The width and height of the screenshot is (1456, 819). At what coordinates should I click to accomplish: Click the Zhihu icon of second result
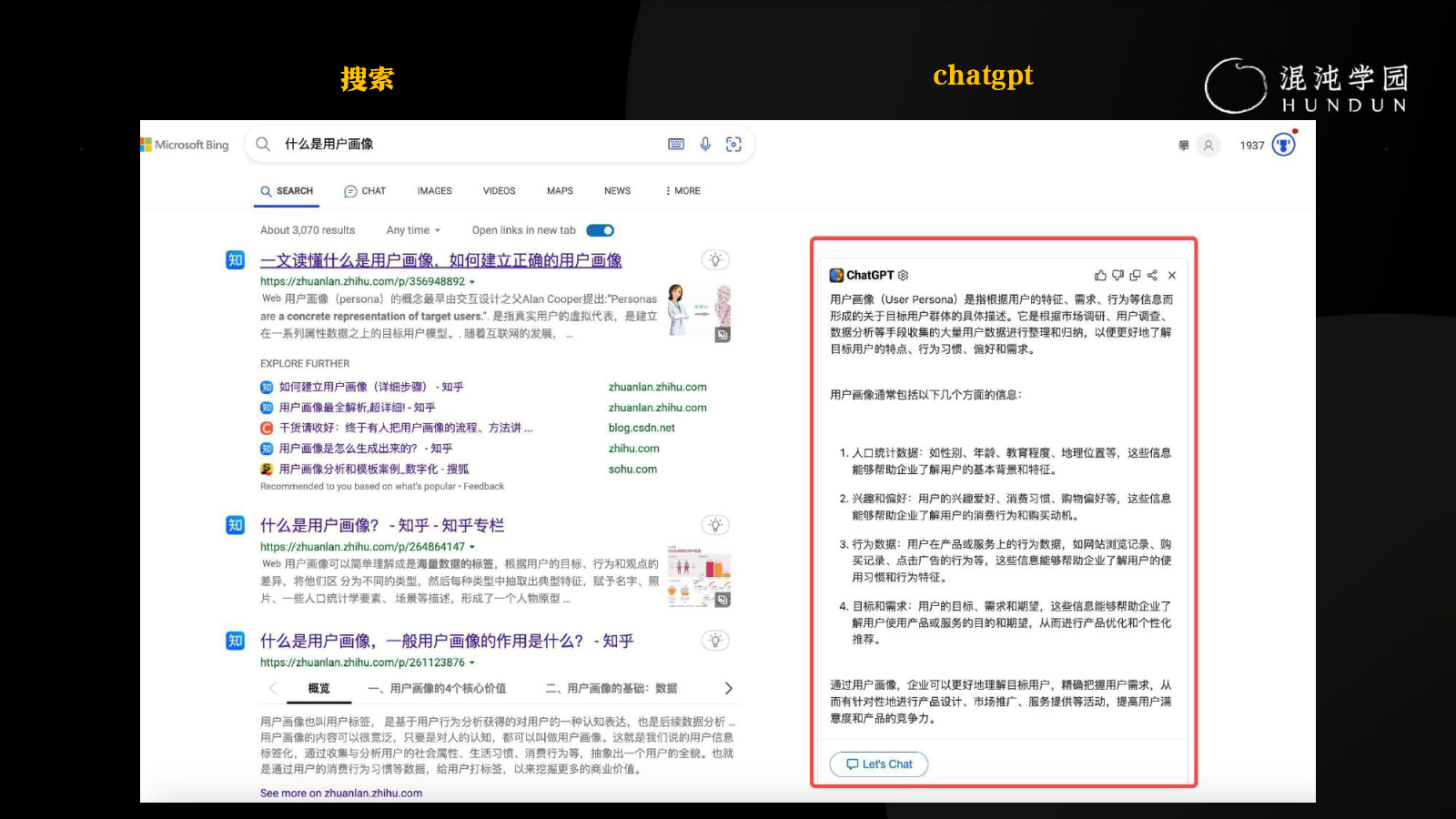(235, 525)
